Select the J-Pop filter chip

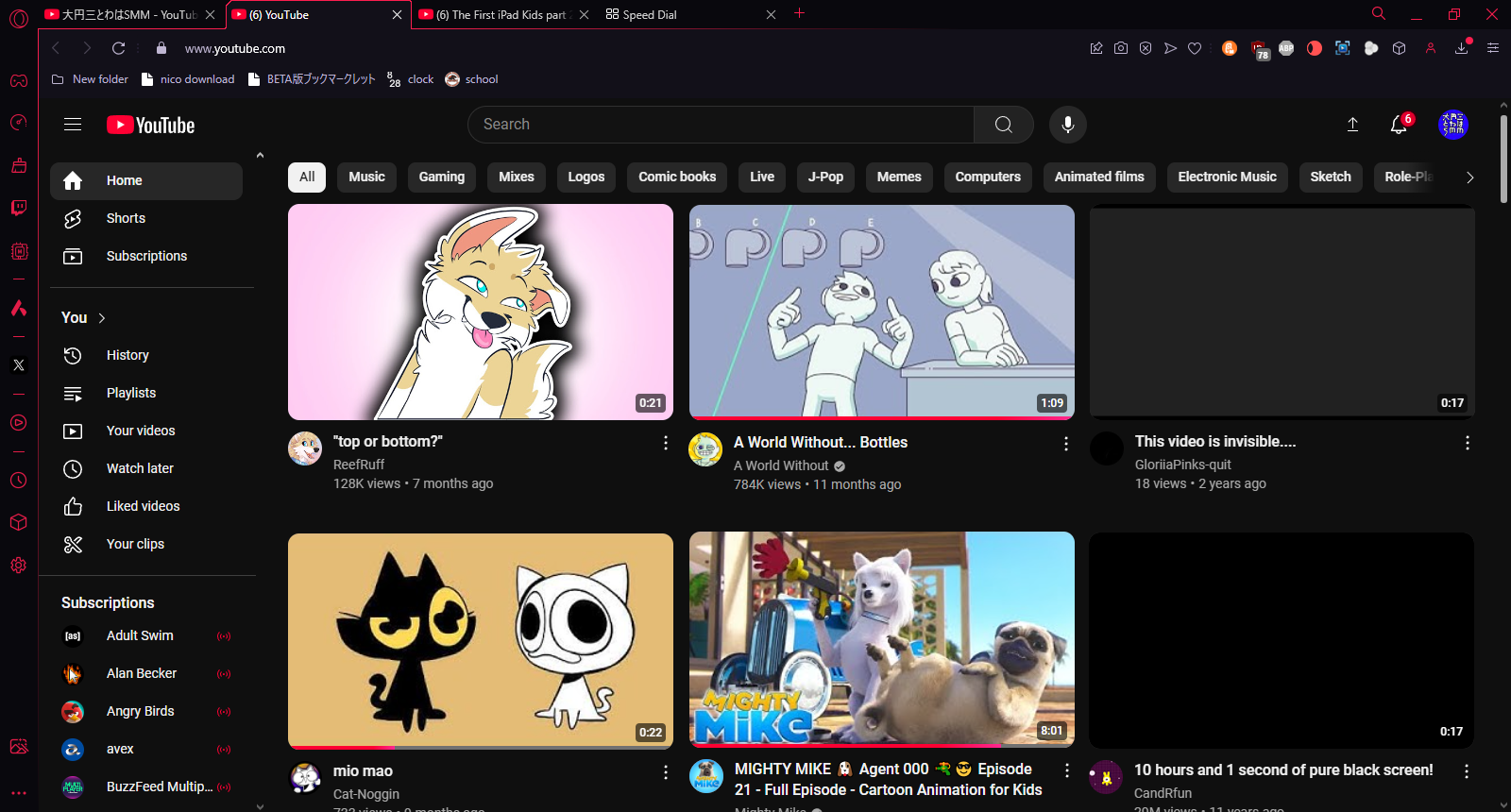[825, 177]
